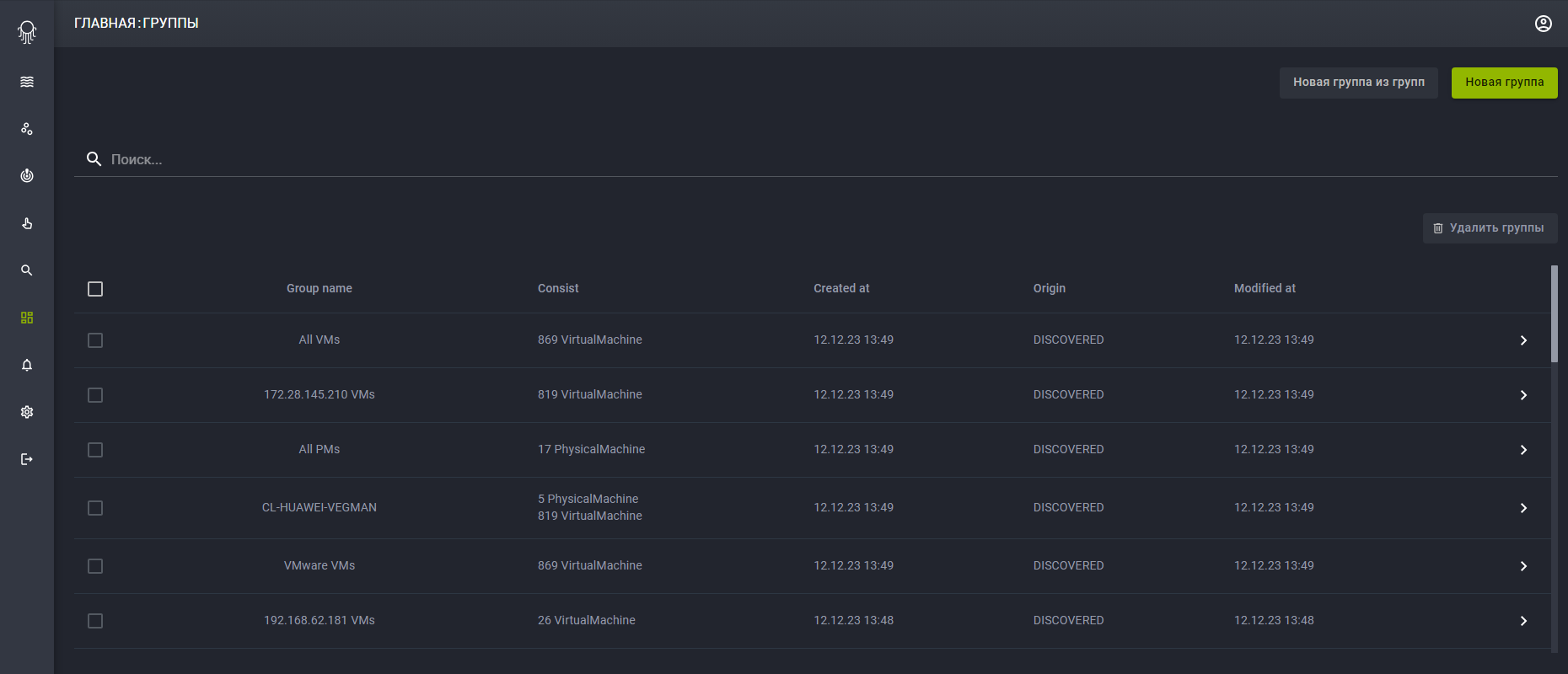This screenshot has height=674, width=1568.
Task: Click the magnifier icon in search field
Action: tap(94, 159)
